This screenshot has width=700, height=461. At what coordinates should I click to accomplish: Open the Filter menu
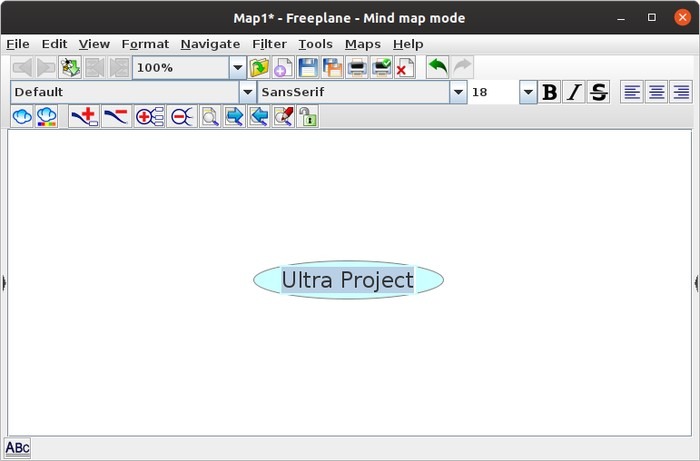click(269, 44)
